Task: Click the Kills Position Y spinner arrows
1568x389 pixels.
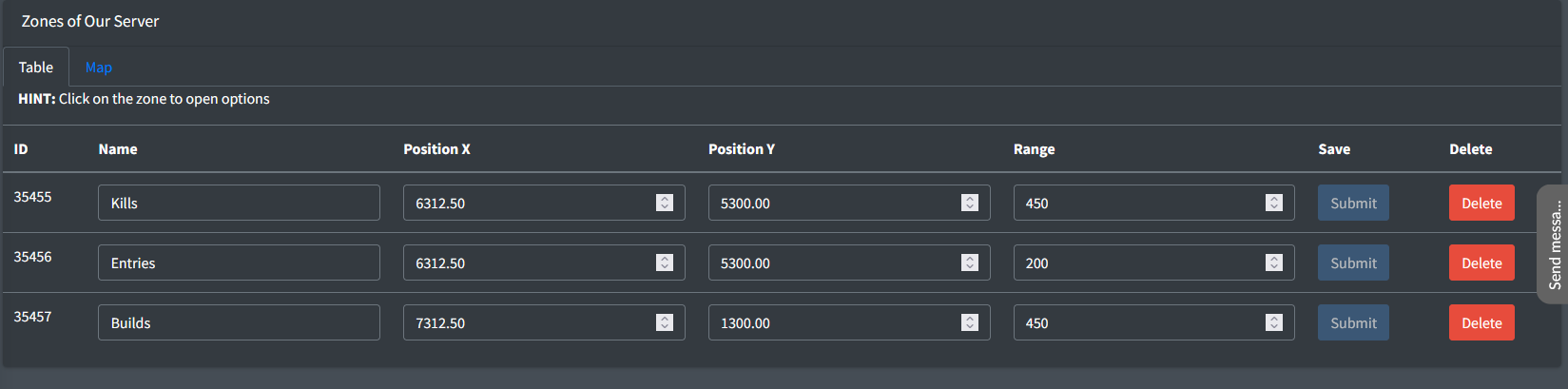Action: tap(970, 203)
